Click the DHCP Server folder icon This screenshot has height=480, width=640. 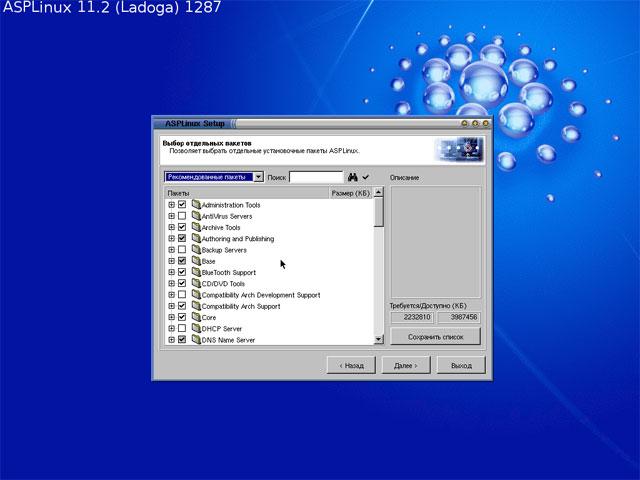tap(196, 328)
